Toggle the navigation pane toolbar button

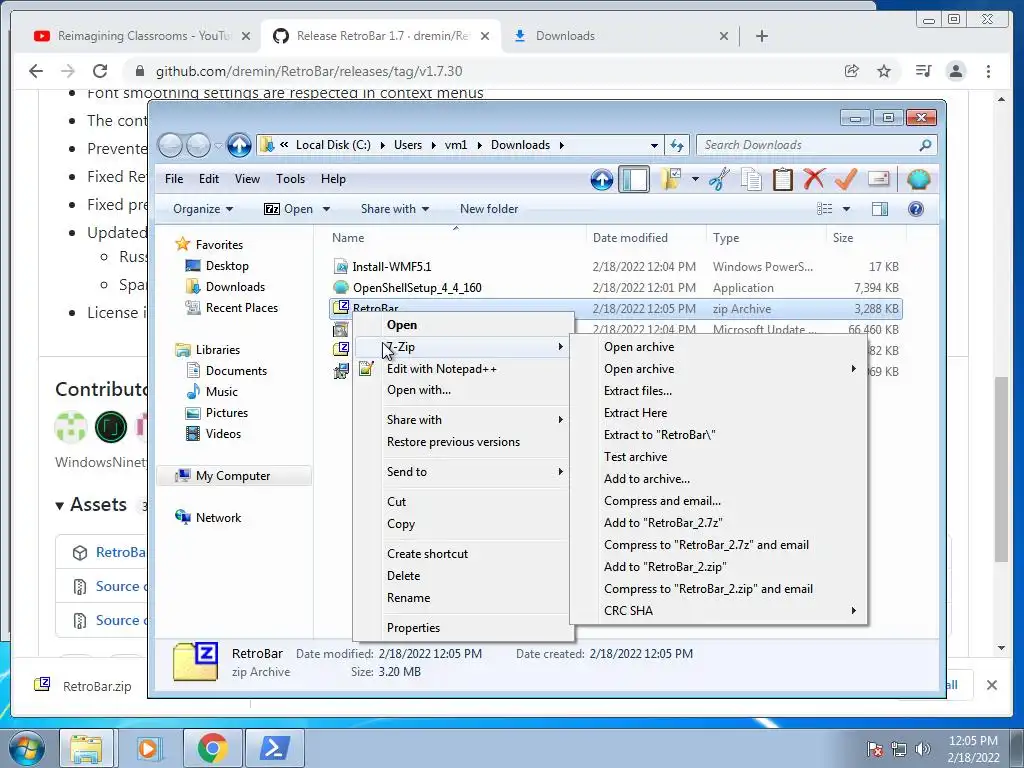click(x=634, y=179)
